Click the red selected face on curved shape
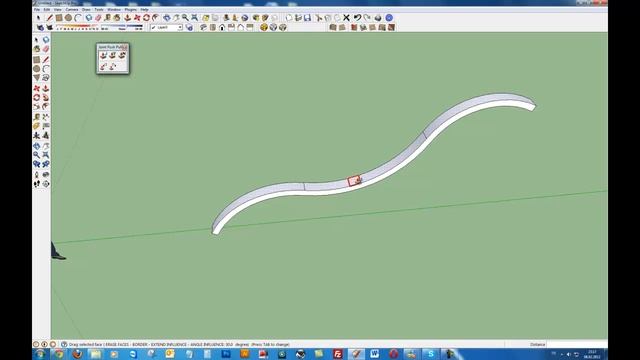 354,181
